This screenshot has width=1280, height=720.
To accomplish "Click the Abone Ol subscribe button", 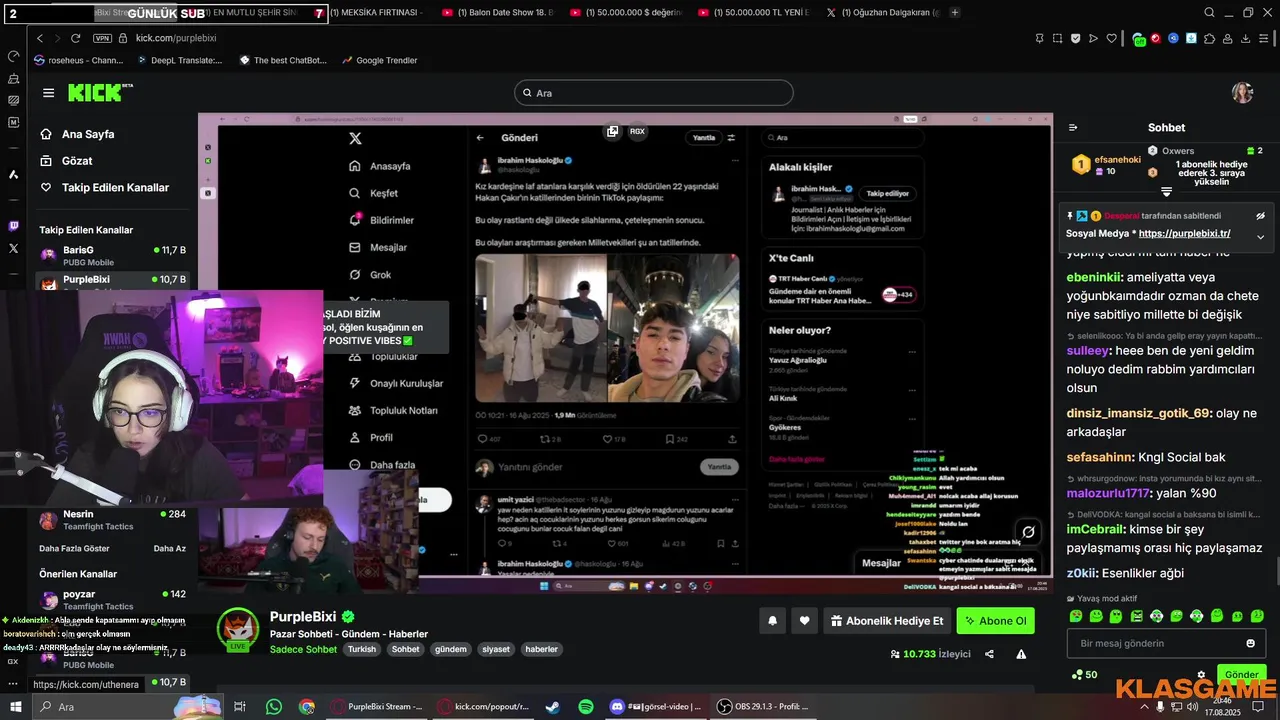I will point(995,621).
